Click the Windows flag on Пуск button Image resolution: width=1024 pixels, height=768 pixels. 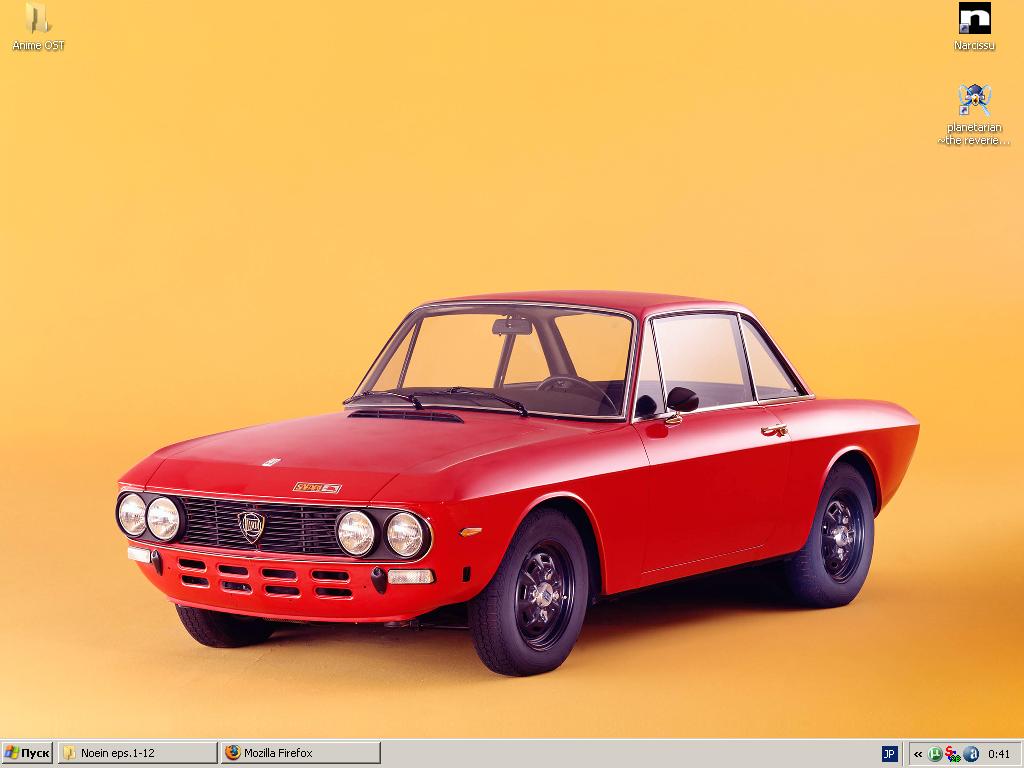tap(12, 753)
